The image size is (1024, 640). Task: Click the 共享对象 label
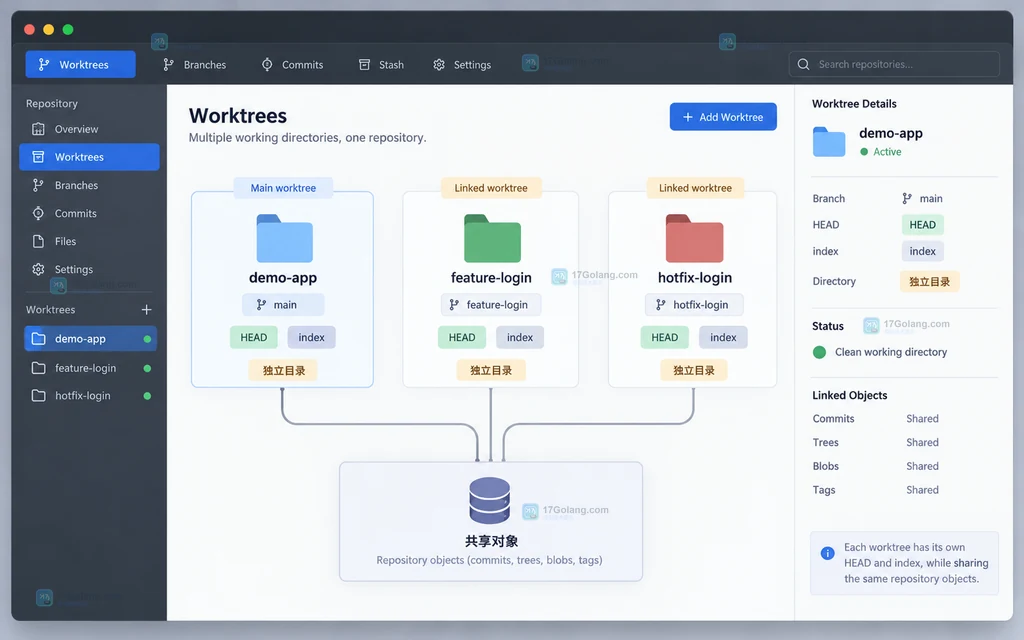(x=491, y=541)
